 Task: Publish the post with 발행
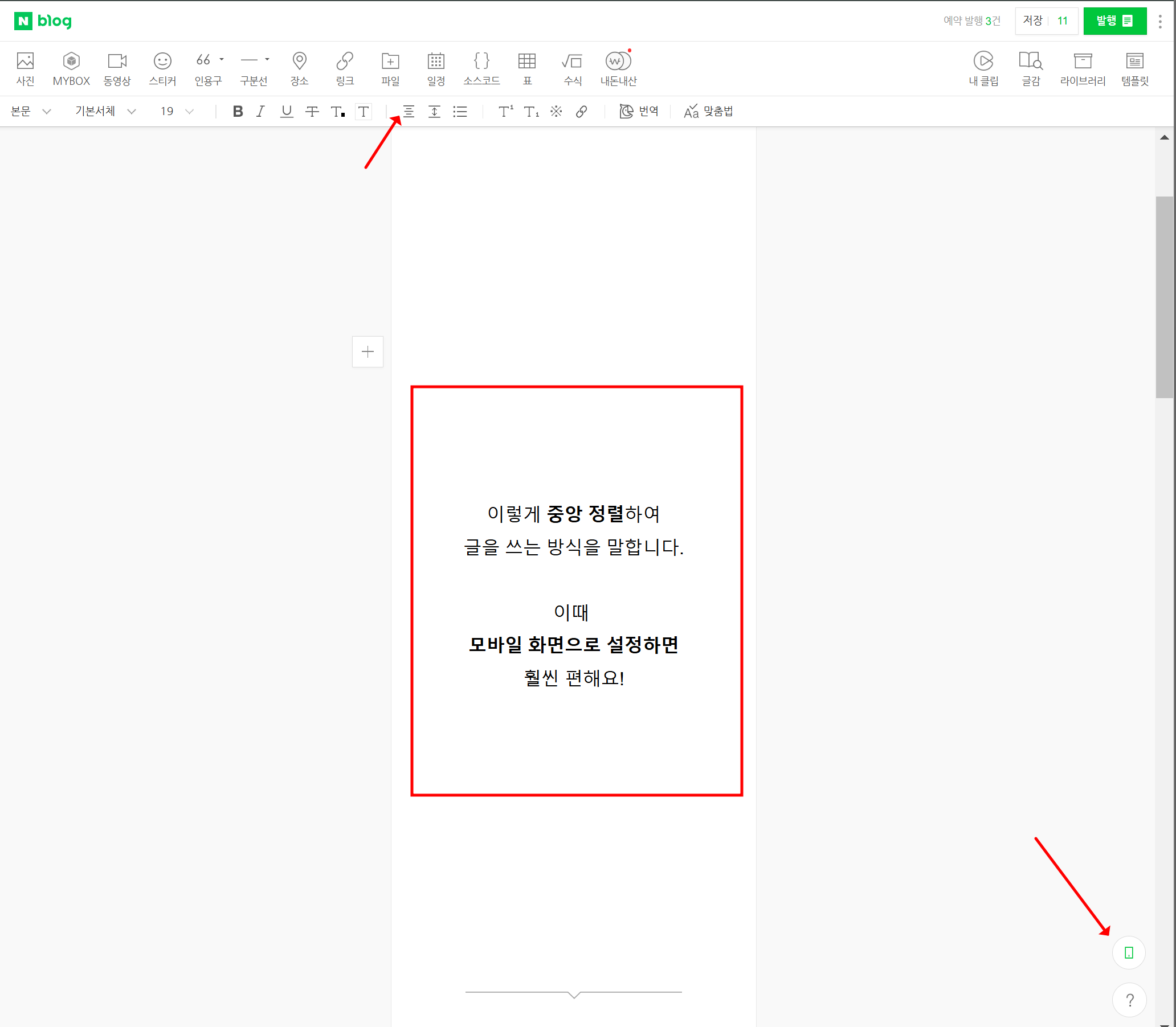(x=1113, y=21)
